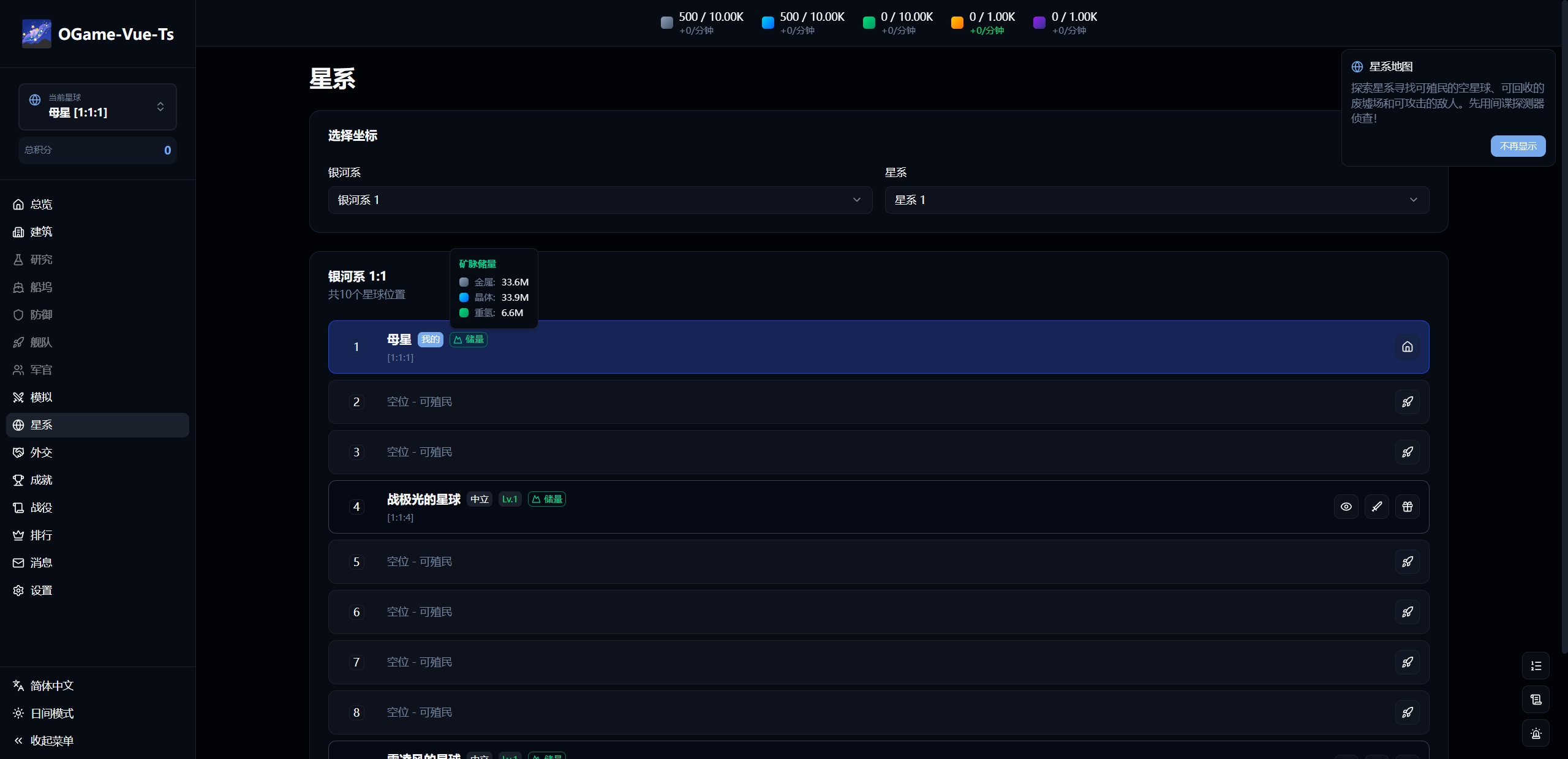This screenshot has width=1568, height=759.
Task: Click the gift icon for planet 战极光的星球
Action: coord(1407,507)
